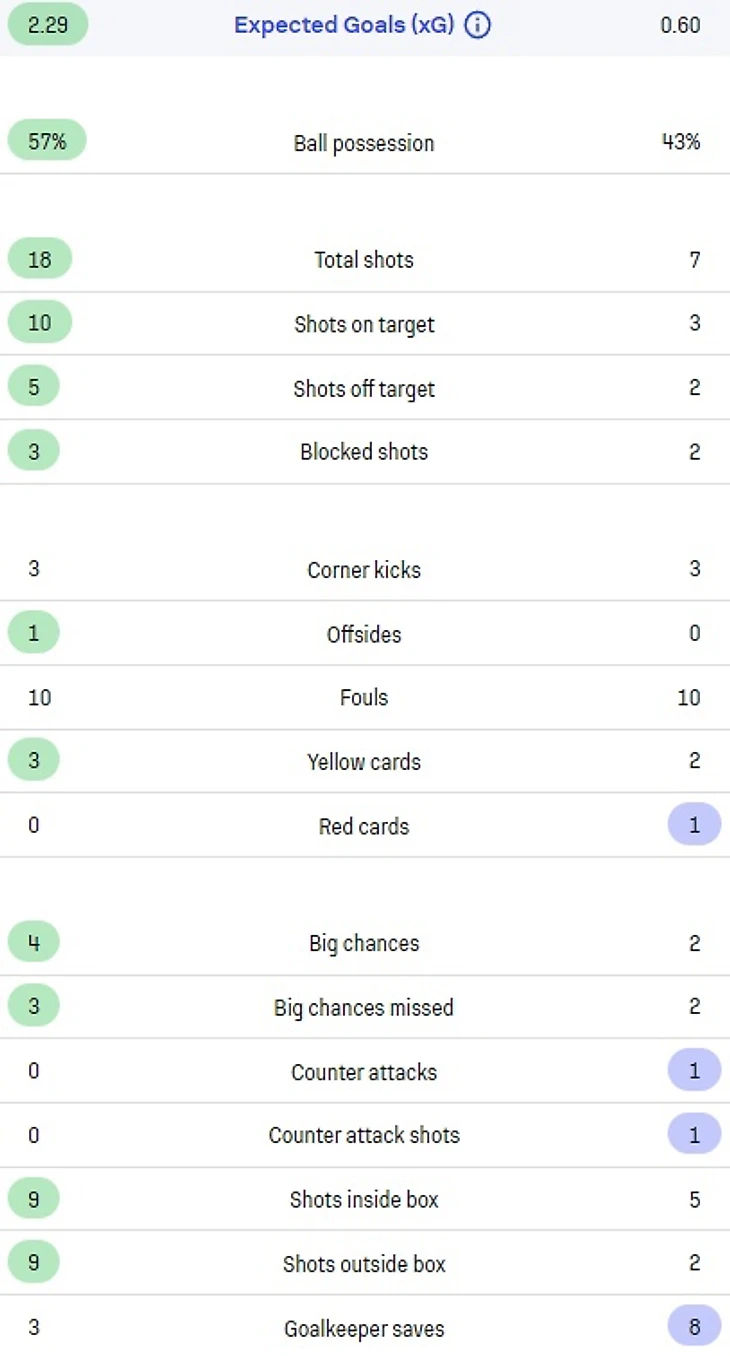
Task: Click the Blocked shots label
Action: (364, 452)
